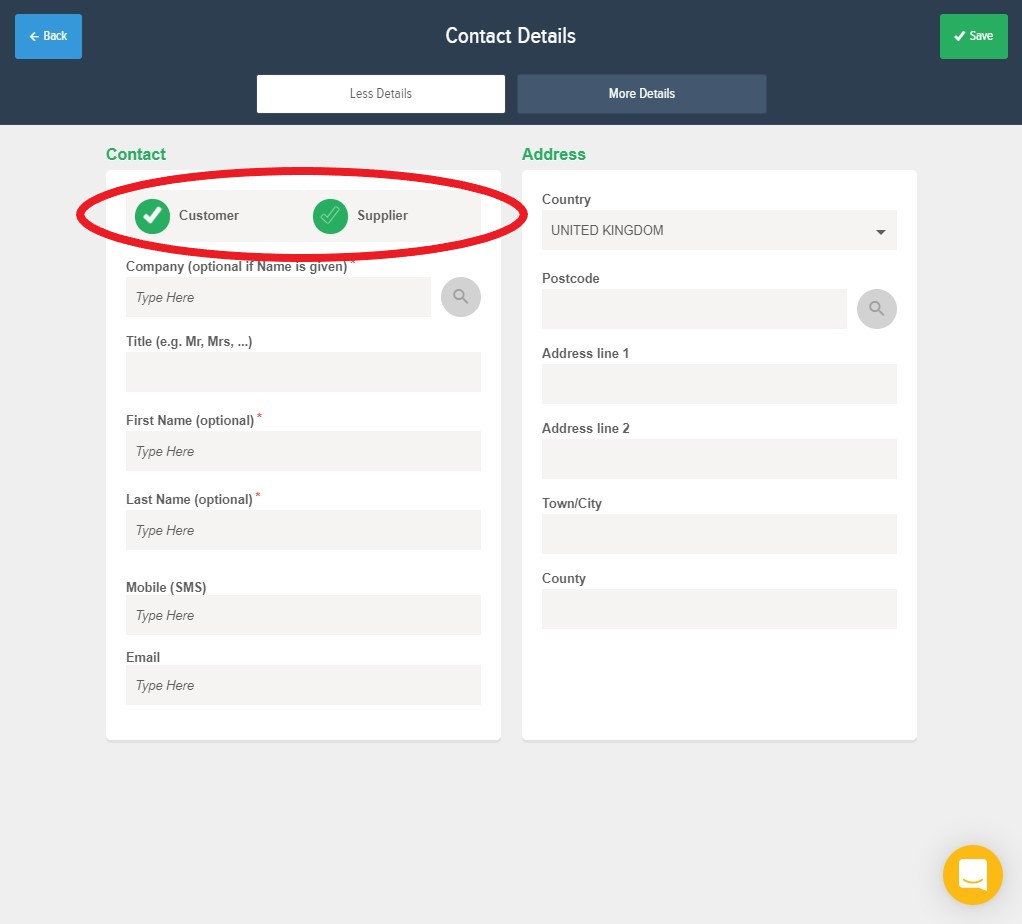Switch to the Less Details tab
This screenshot has height=924, width=1022.
[x=380, y=93]
